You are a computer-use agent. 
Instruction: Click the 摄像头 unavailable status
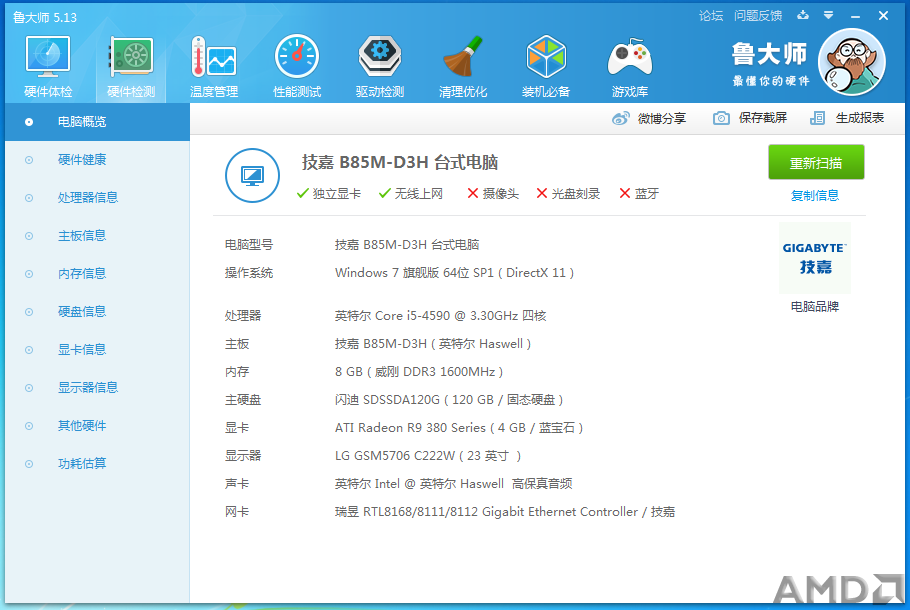click(493, 194)
